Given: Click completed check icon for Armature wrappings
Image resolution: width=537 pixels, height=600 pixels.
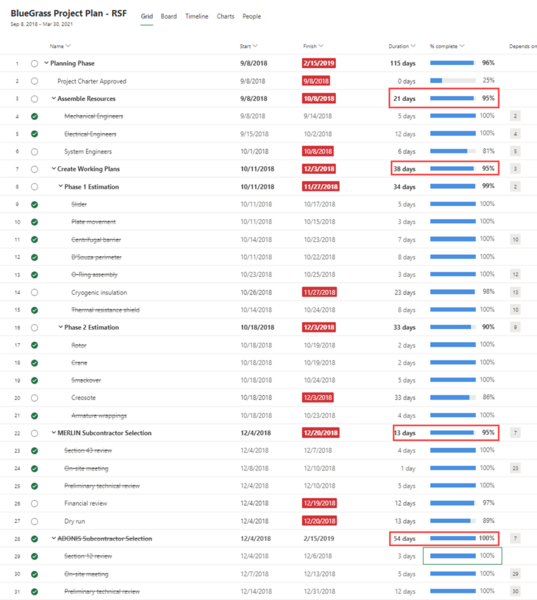Looking at the screenshot, I should click(x=34, y=416).
